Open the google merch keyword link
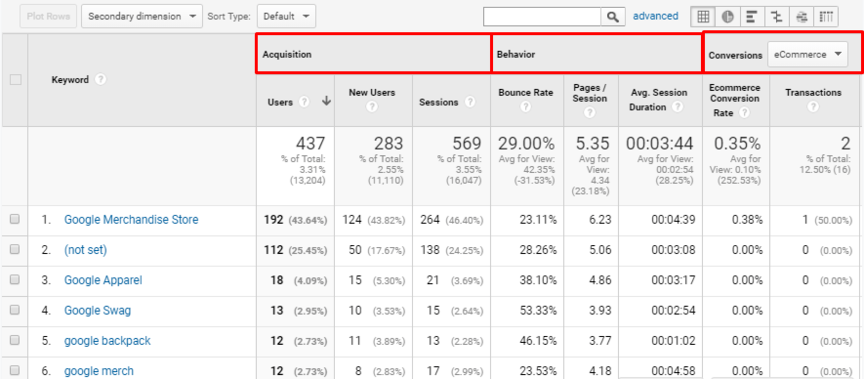The image size is (864, 379). tap(99, 371)
